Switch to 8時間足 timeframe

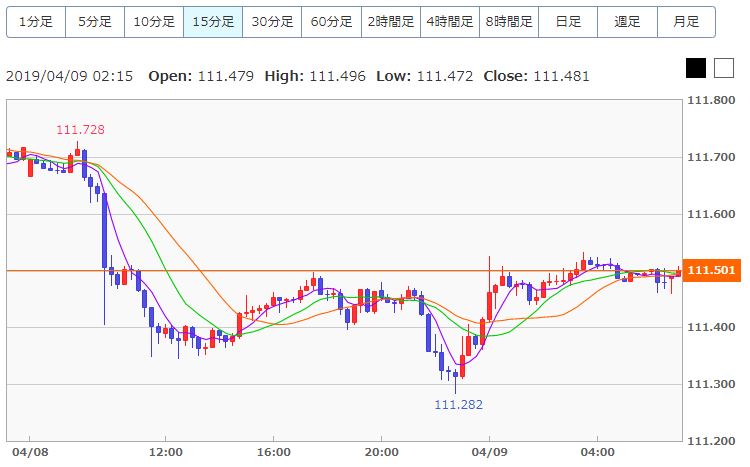[x=509, y=22]
